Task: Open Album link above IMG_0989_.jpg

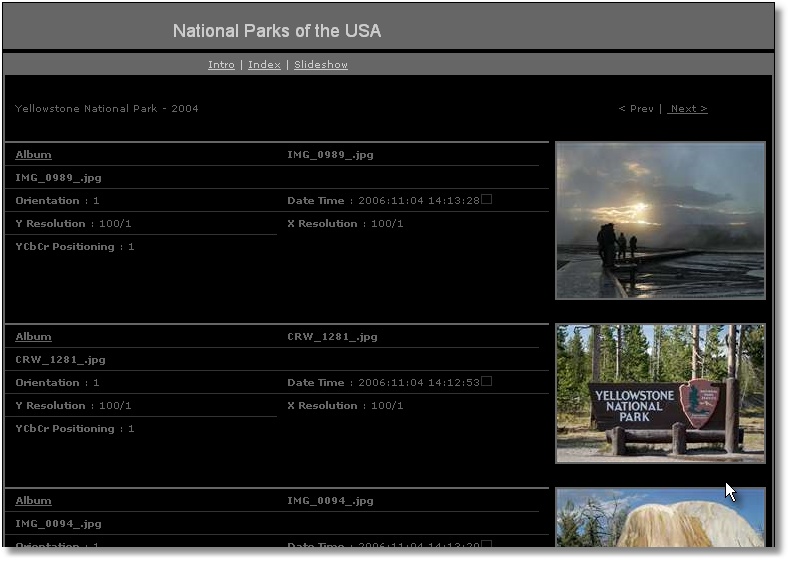Action: coord(33,155)
